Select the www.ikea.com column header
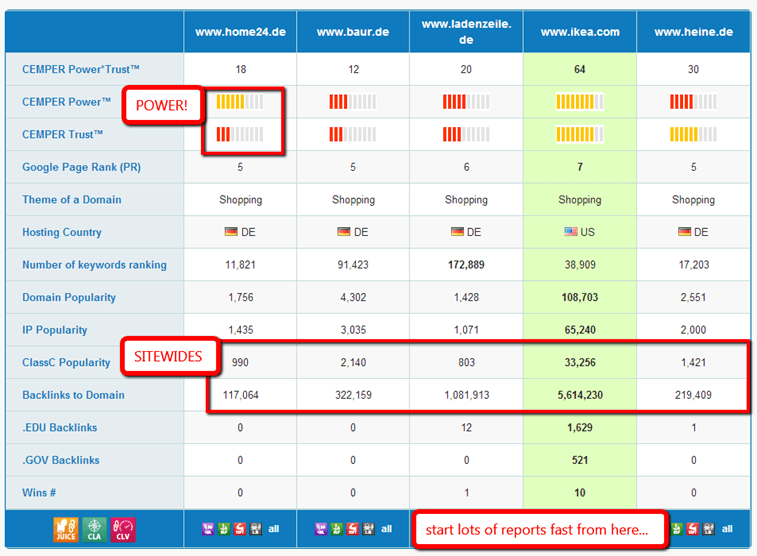The height and width of the screenshot is (556, 757). [580, 32]
